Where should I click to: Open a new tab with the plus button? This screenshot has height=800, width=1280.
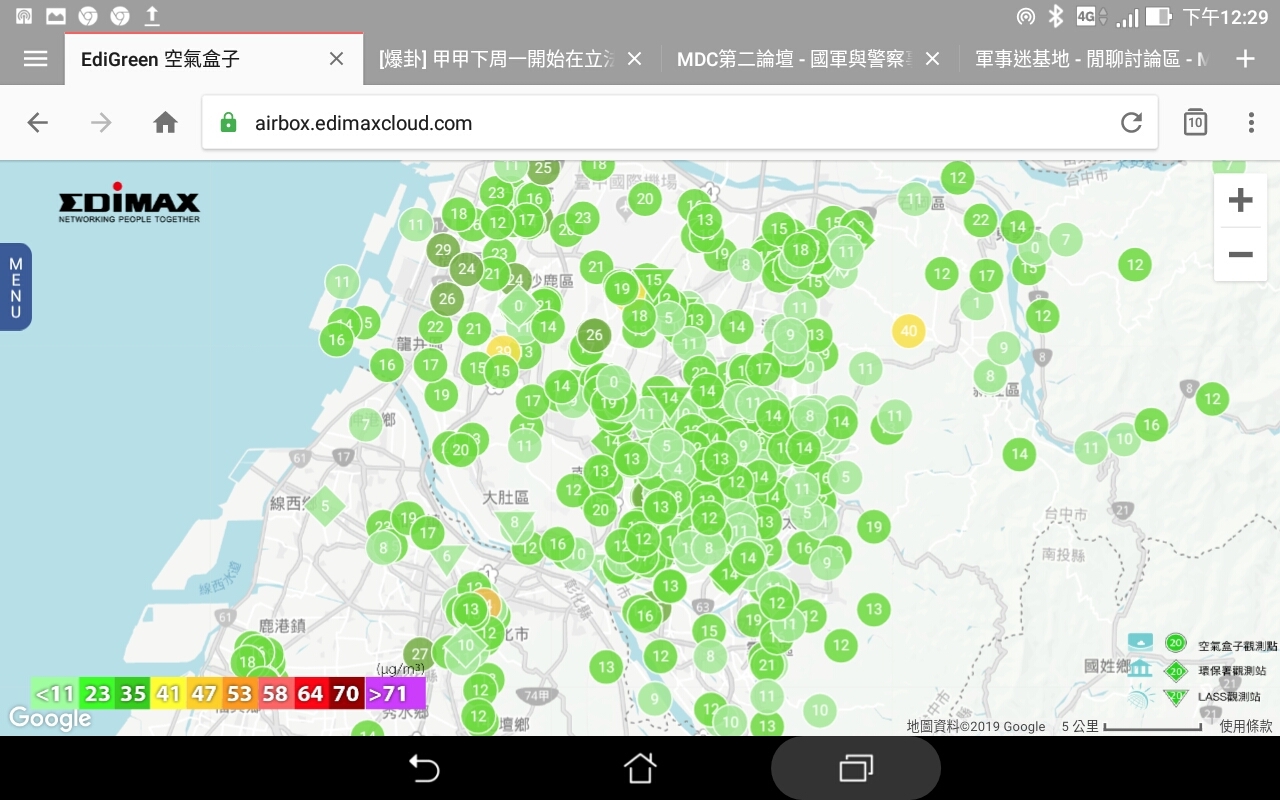pos(1245,59)
